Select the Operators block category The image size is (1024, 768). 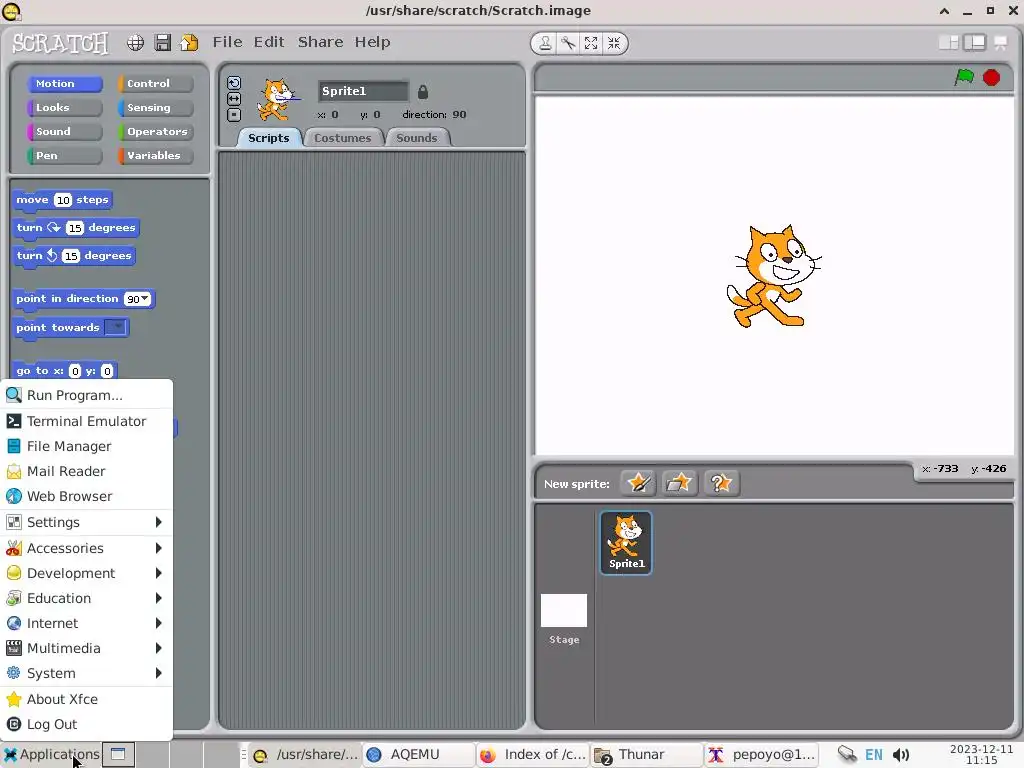tap(155, 131)
